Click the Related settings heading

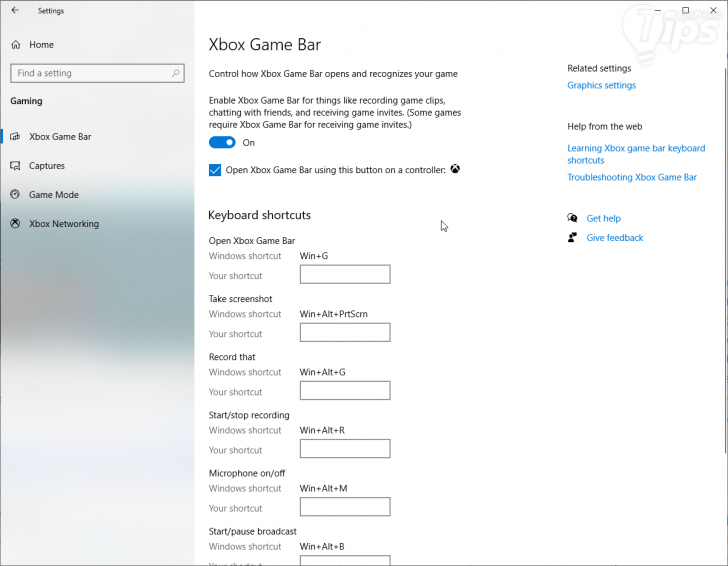[599, 68]
